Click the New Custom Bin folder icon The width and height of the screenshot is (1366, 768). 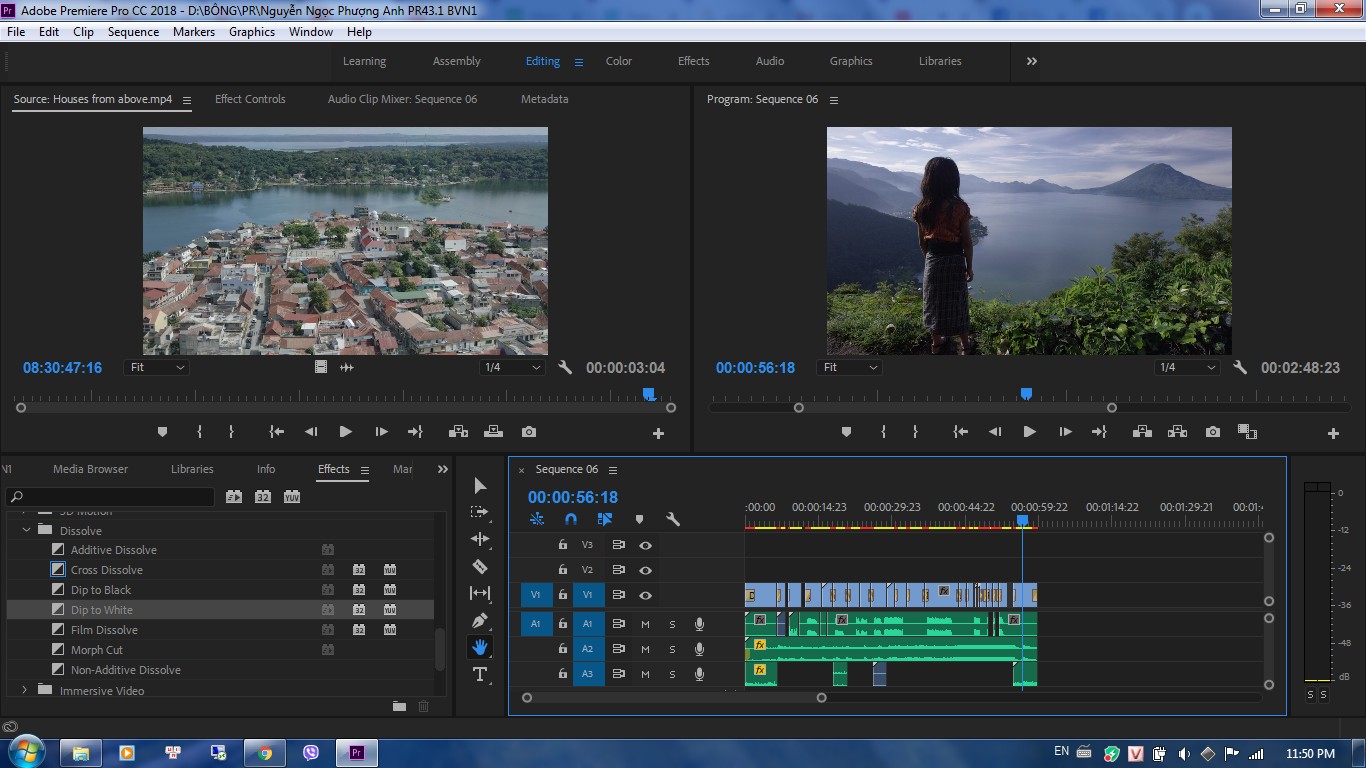coord(399,706)
